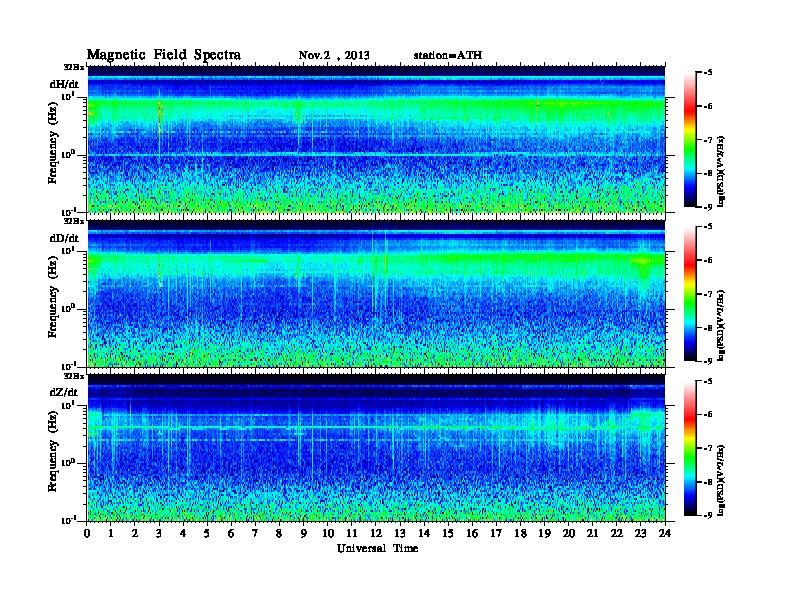Click the log PSD units label by dD/dt color bar

(x=721, y=326)
